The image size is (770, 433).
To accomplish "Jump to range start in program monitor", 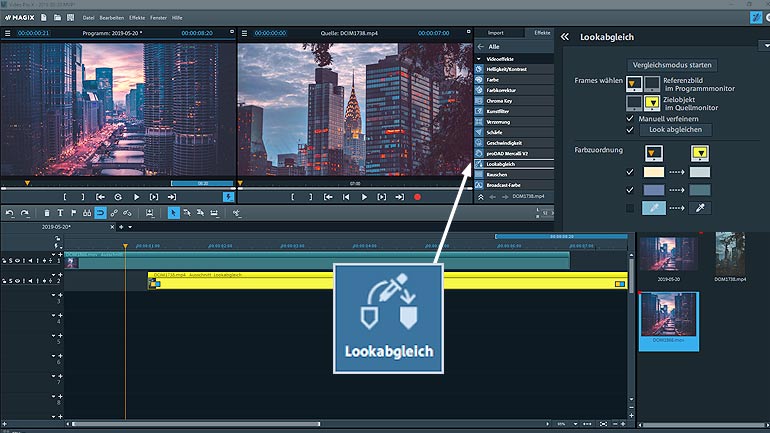I will [100, 197].
